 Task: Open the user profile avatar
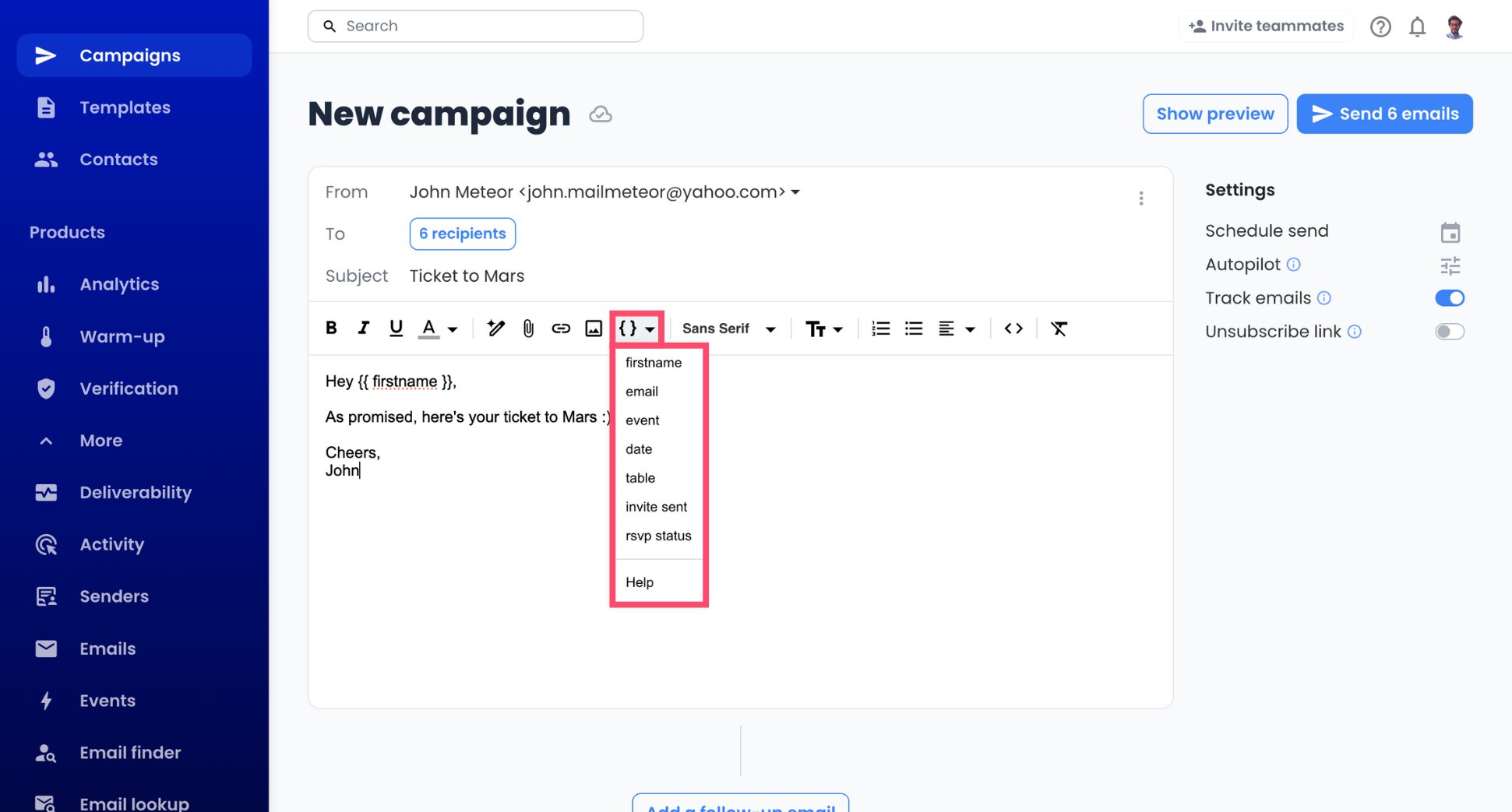(1454, 26)
